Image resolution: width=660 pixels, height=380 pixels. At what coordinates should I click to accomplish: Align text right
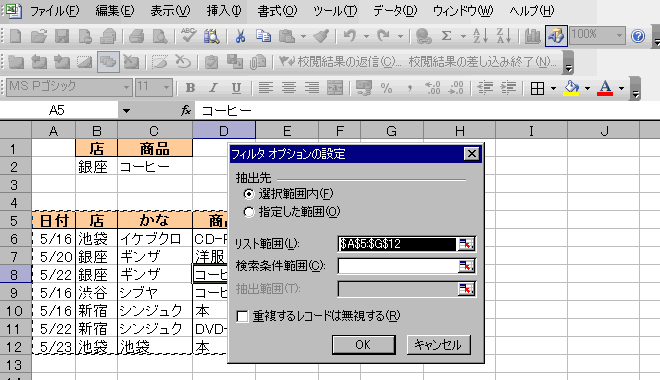(x=312, y=88)
